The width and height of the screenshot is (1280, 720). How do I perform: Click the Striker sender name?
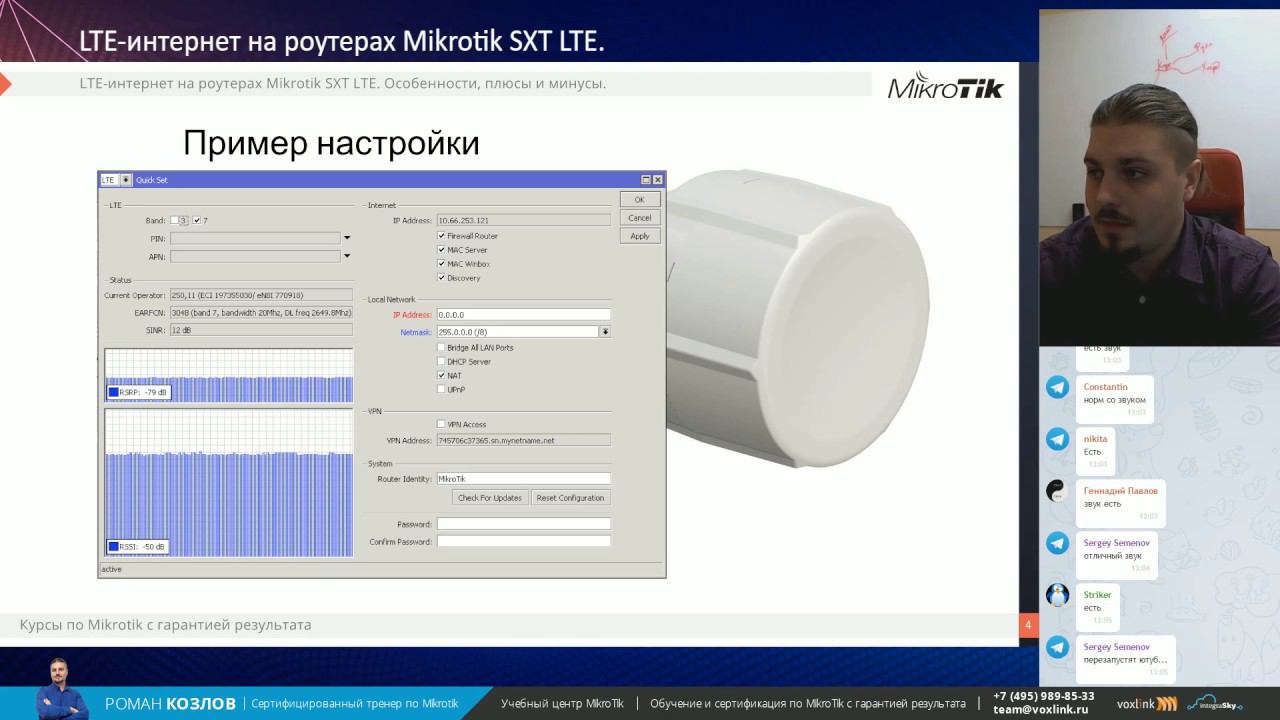1097,595
